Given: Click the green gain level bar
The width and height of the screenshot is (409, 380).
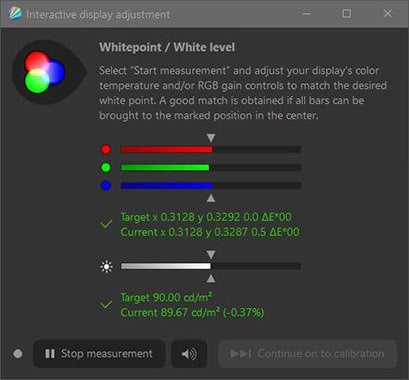Looking at the screenshot, I should pos(211,167).
